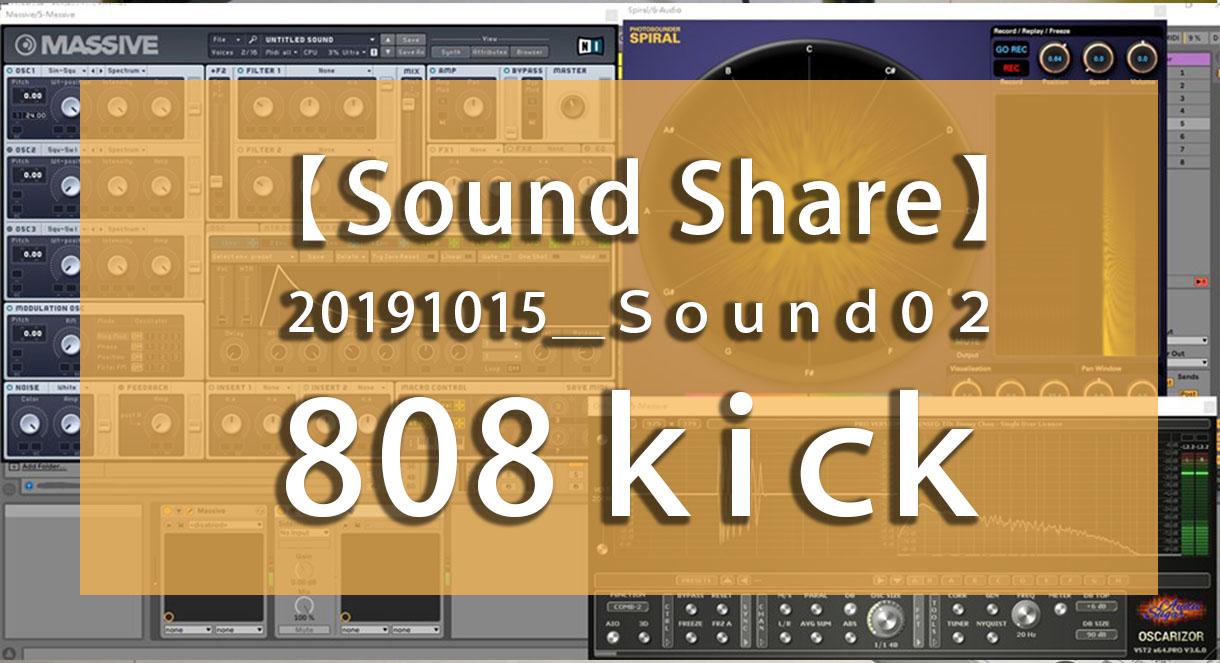Click the DB TOP +6 dB field

pyautogui.click(x=1096, y=607)
